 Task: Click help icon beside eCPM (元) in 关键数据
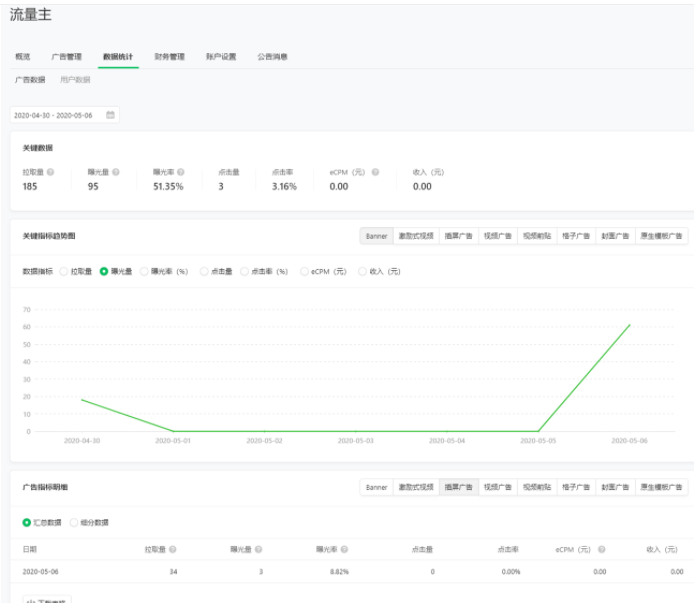[375, 172]
